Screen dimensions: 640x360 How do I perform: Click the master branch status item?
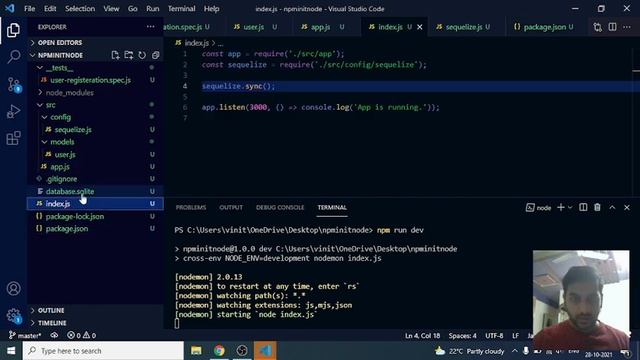click(x=25, y=336)
